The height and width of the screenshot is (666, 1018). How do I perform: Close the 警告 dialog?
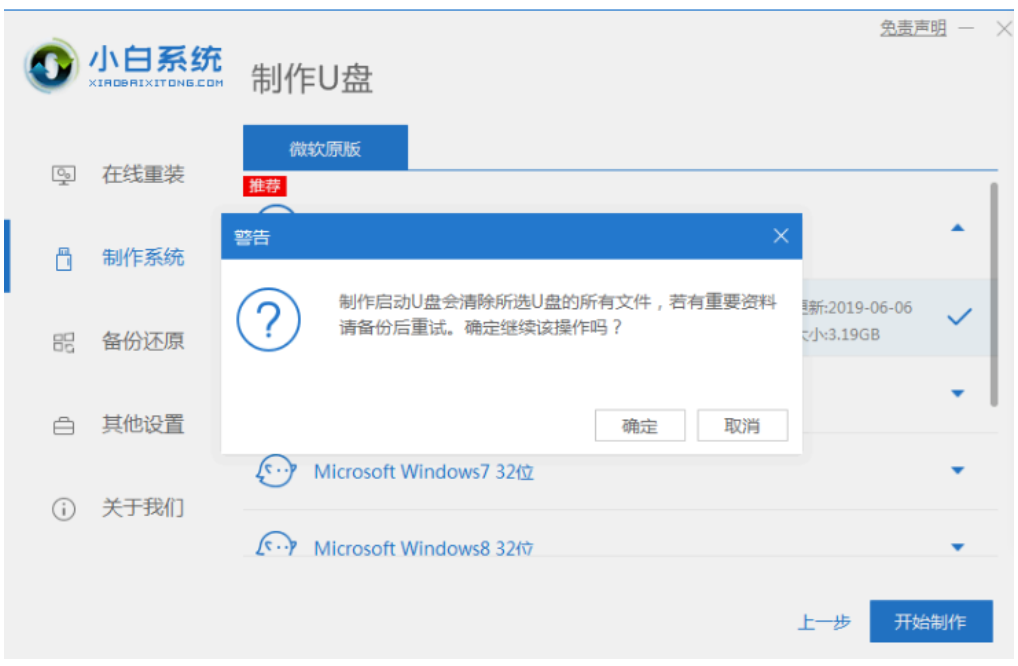pos(781,237)
